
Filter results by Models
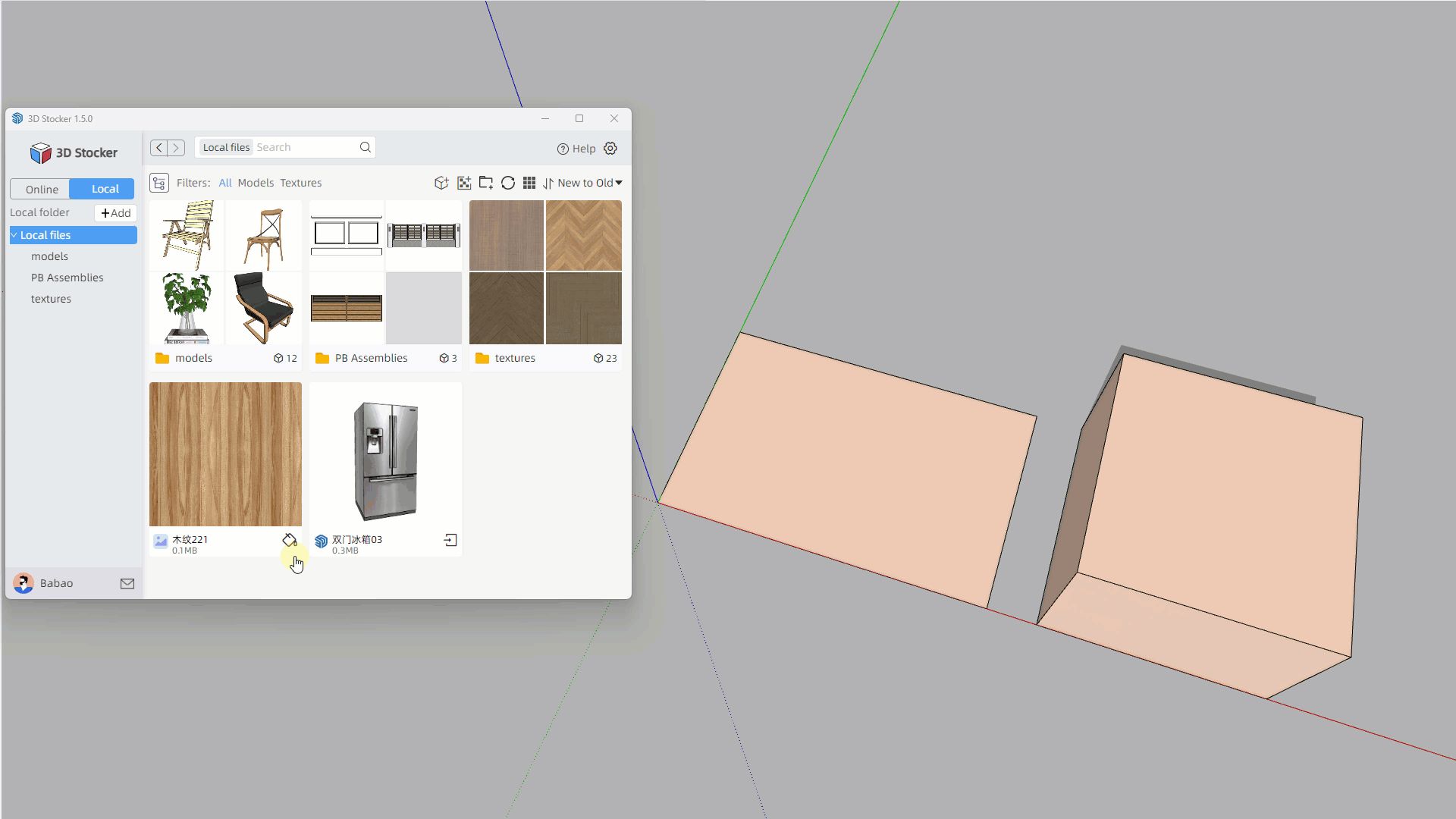coord(256,183)
